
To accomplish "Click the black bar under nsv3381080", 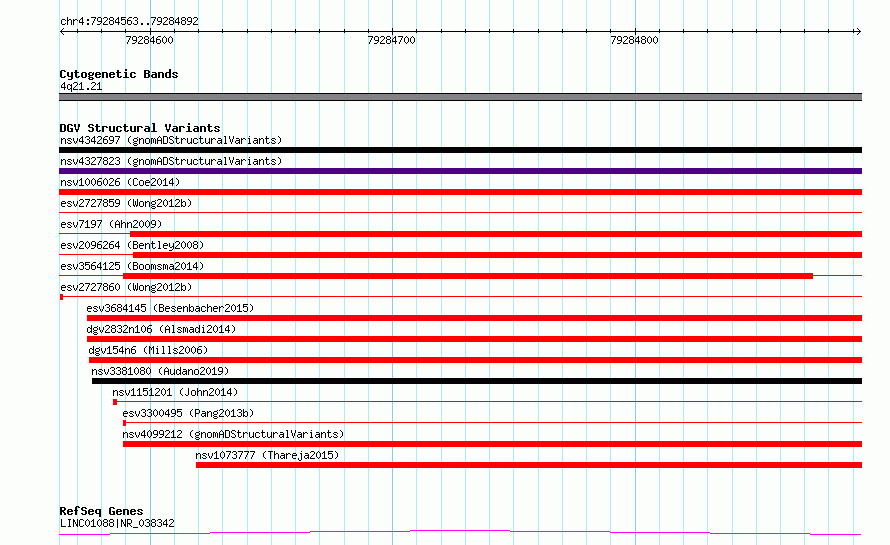I will [477, 381].
